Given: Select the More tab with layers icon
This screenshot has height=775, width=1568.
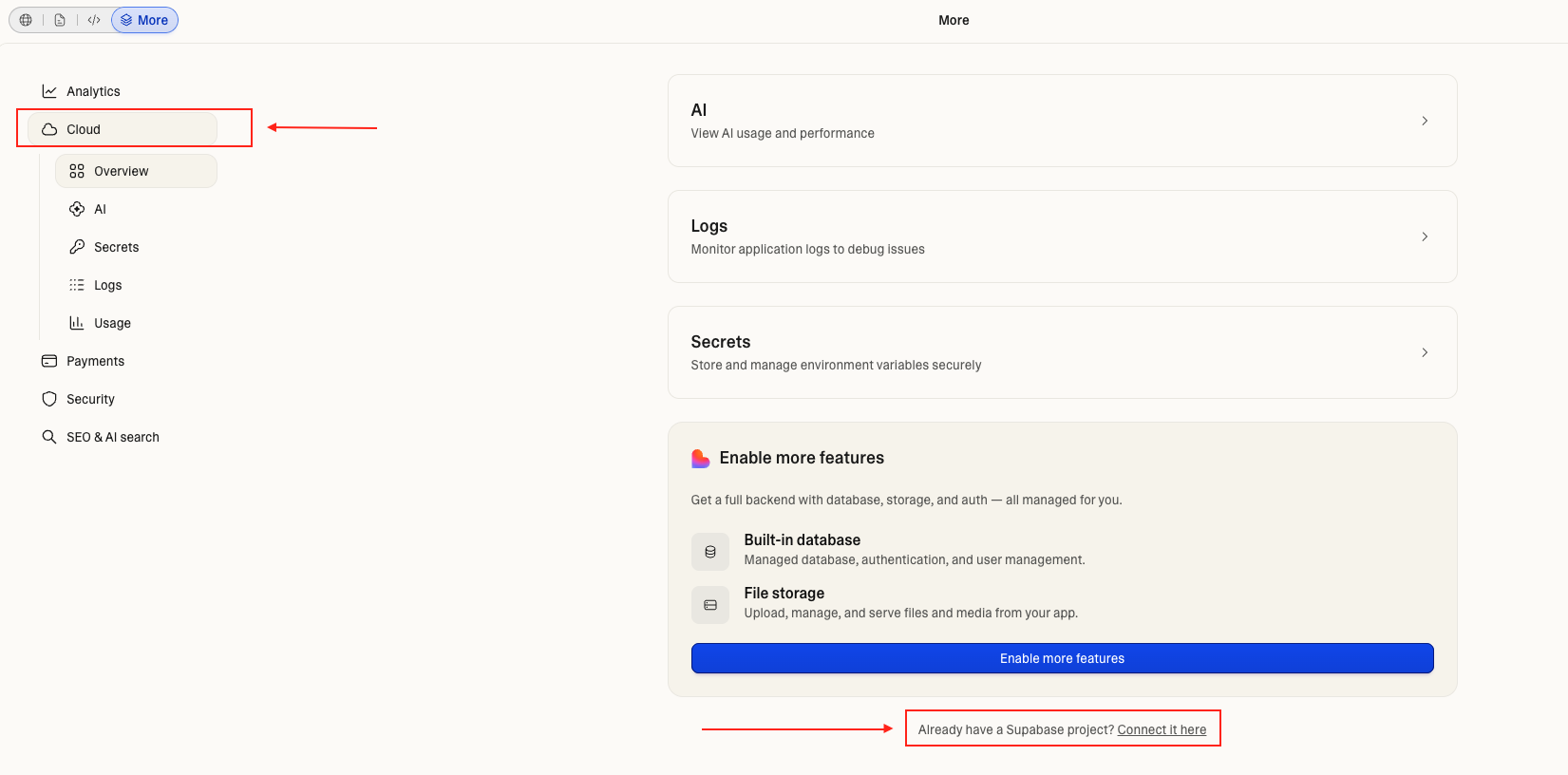Looking at the screenshot, I should coord(144,20).
